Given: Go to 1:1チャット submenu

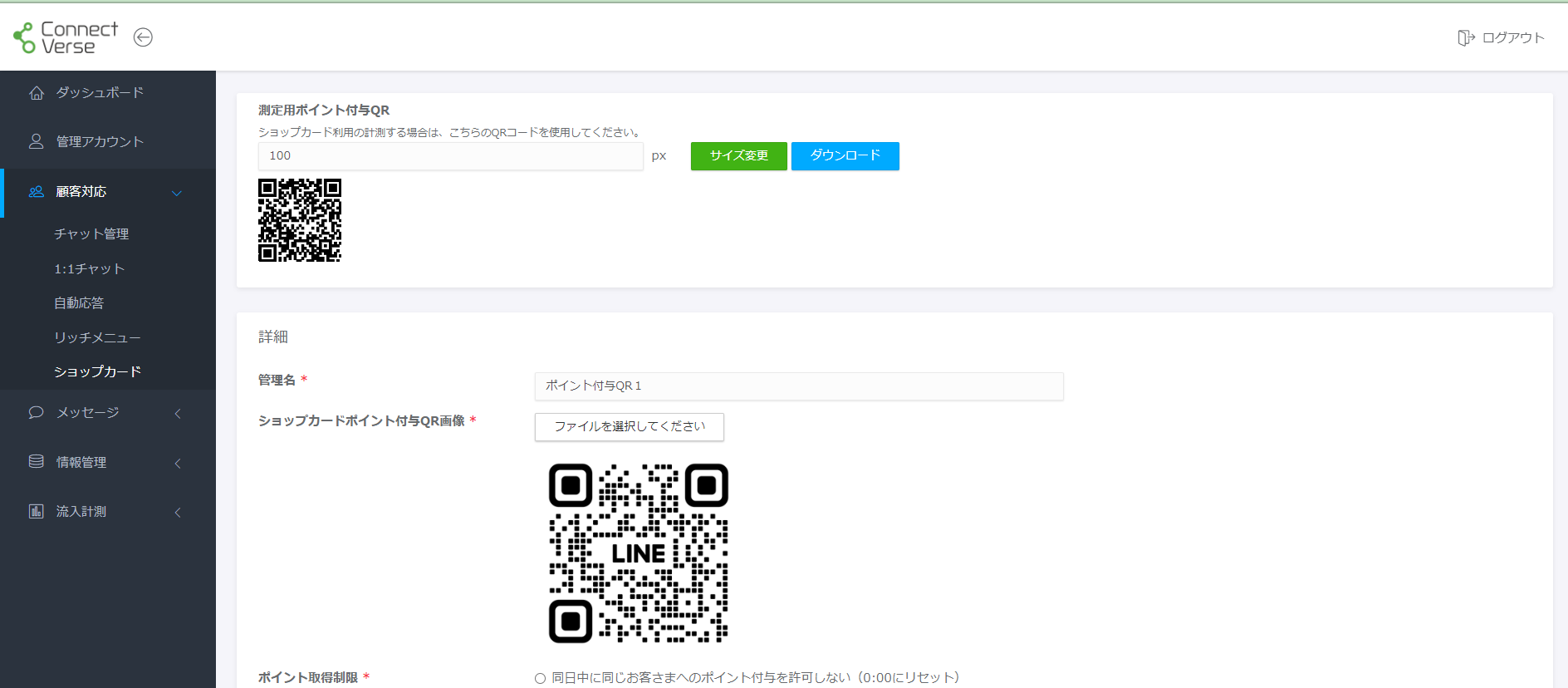Looking at the screenshot, I should pyautogui.click(x=90, y=268).
